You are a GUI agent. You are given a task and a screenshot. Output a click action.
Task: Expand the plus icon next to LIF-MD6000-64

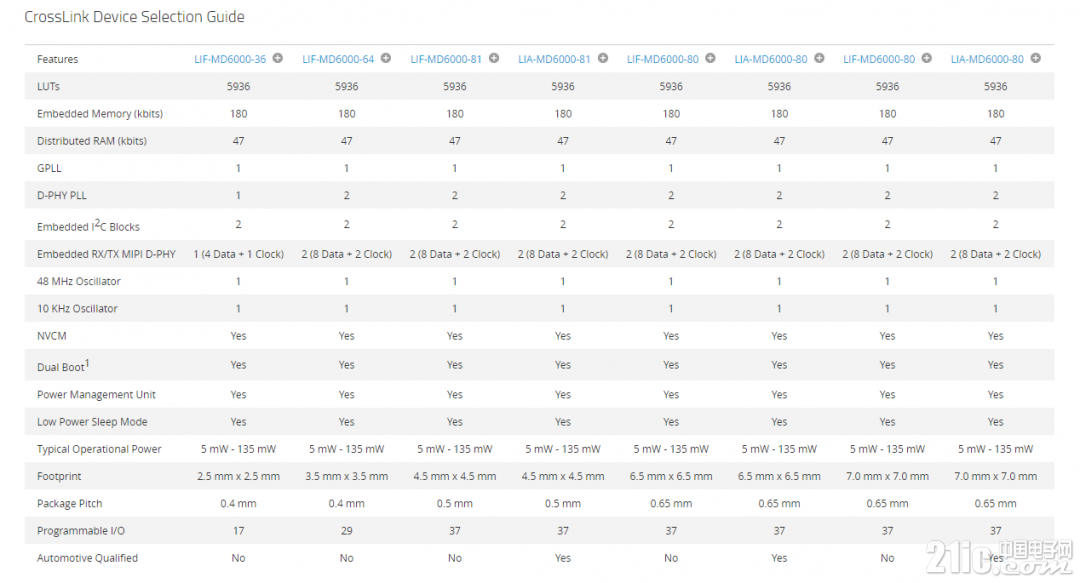point(386,59)
